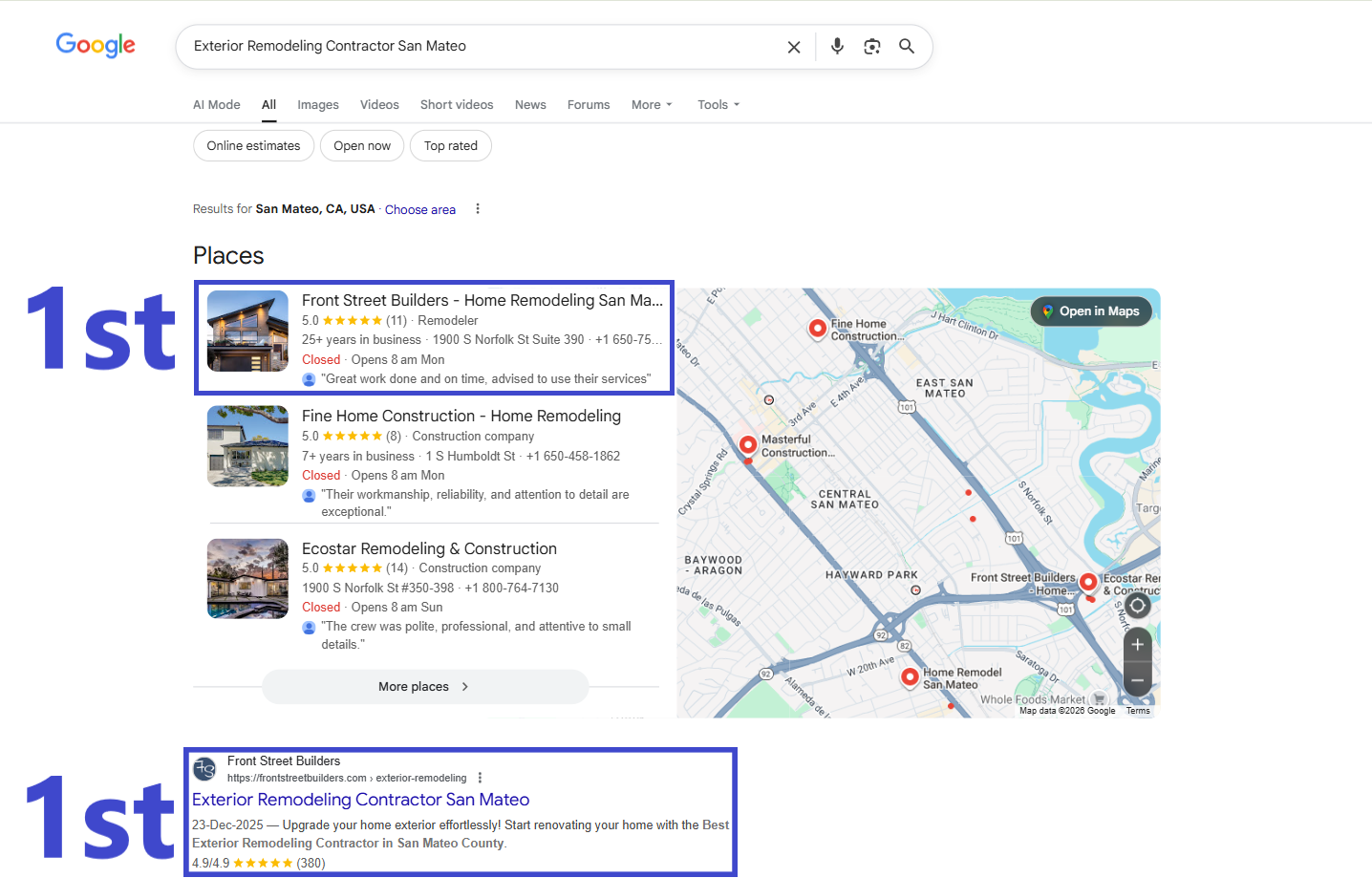Toggle the Open now filter chip
This screenshot has width=1372, height=878.
click(x=362, y=146)
